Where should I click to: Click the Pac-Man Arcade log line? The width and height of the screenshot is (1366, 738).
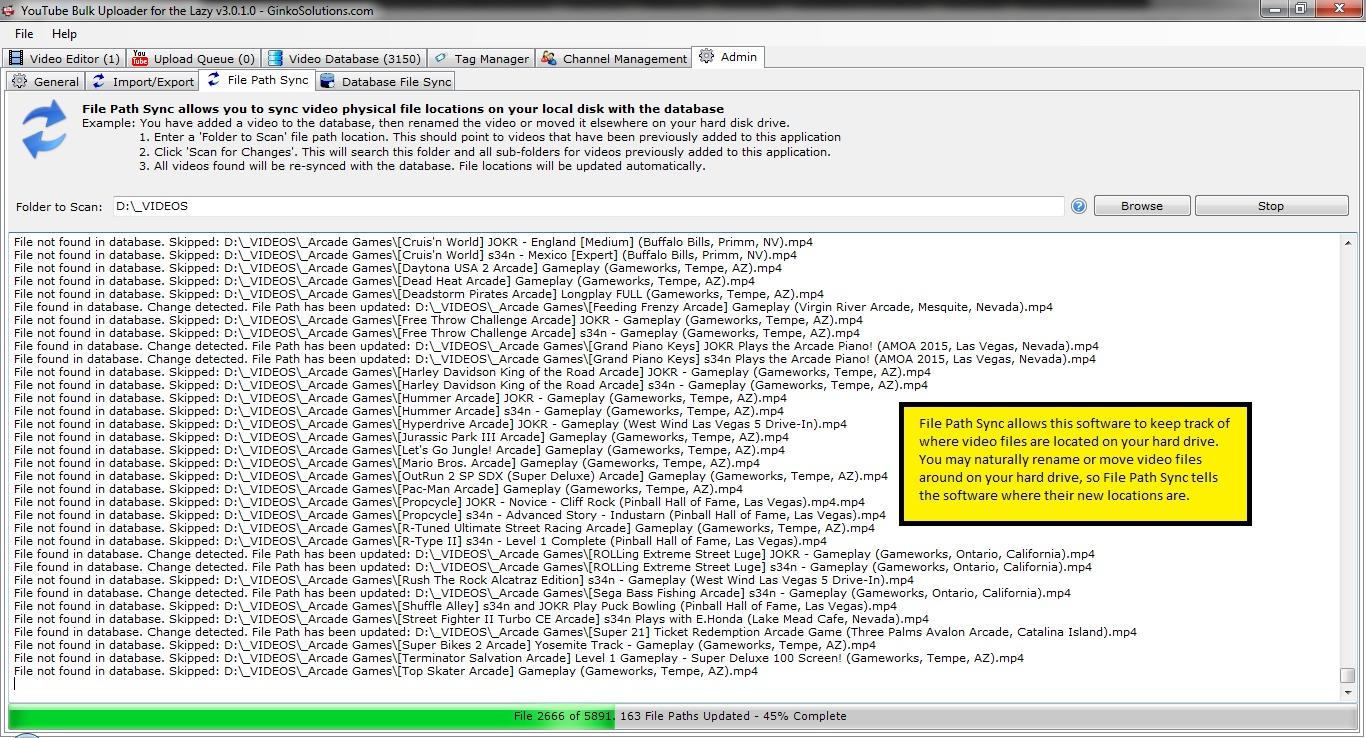378,489
